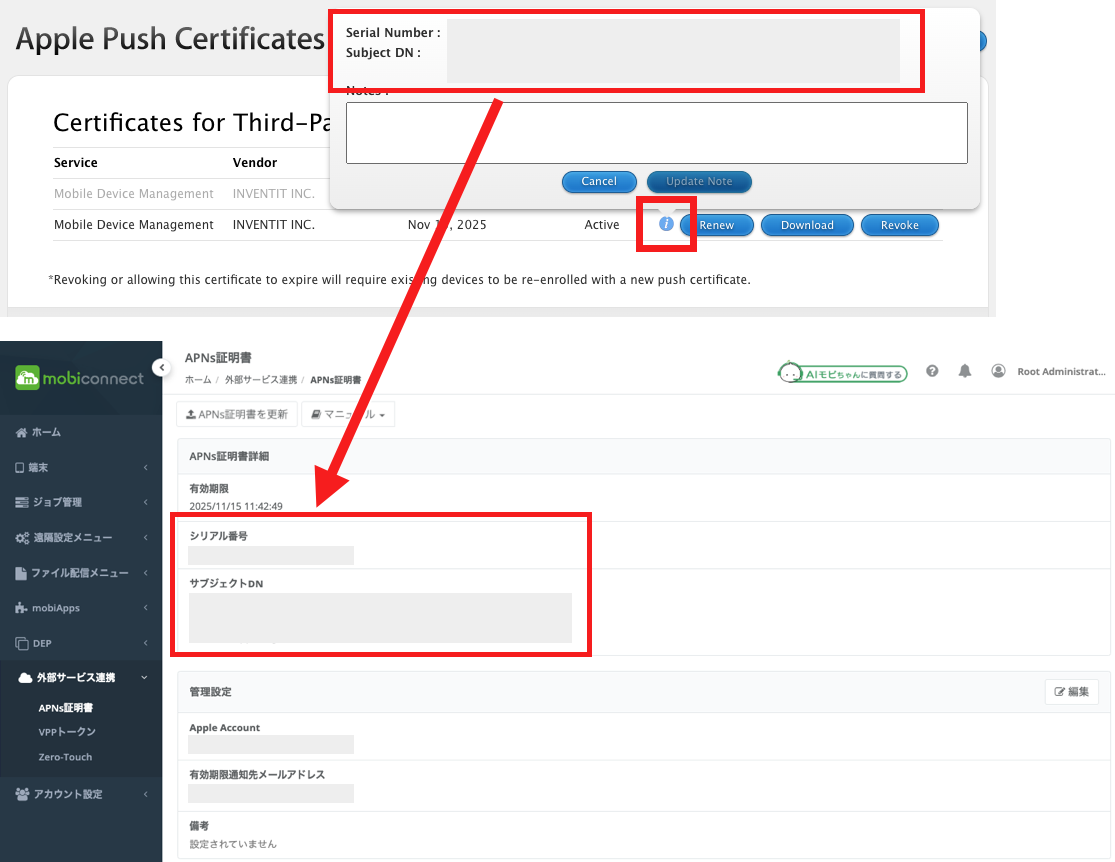This screenshot has width=1115, height=862.
Task: Click the certificate info icon beside Renew
Action: [666, 224]
